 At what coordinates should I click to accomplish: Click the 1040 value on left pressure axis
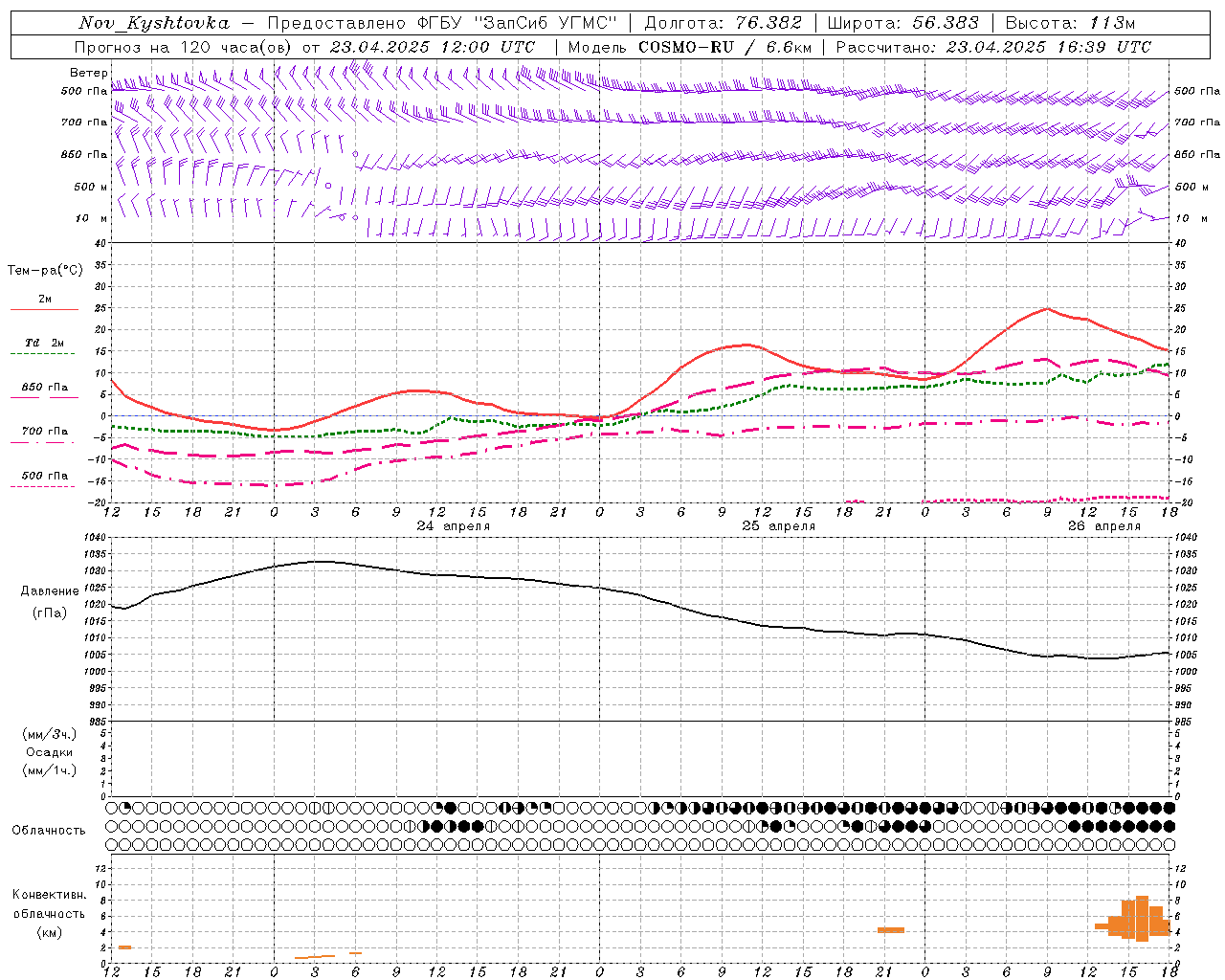click(x=97, y=538)
